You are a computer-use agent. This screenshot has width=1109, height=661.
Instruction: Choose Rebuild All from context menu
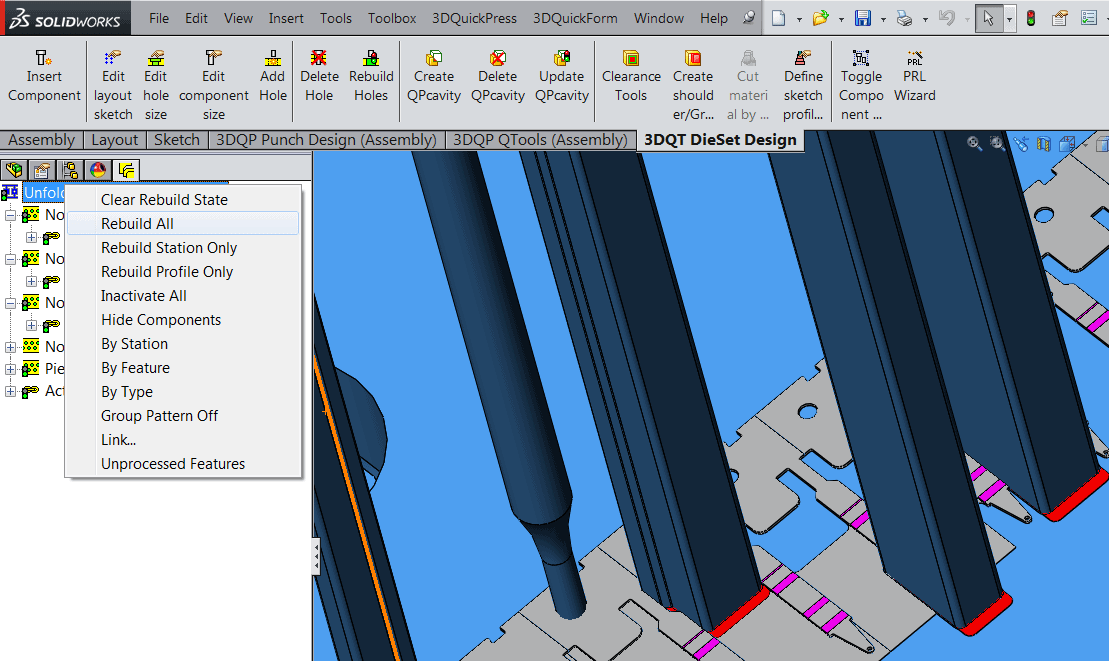[x=183, y=224]
